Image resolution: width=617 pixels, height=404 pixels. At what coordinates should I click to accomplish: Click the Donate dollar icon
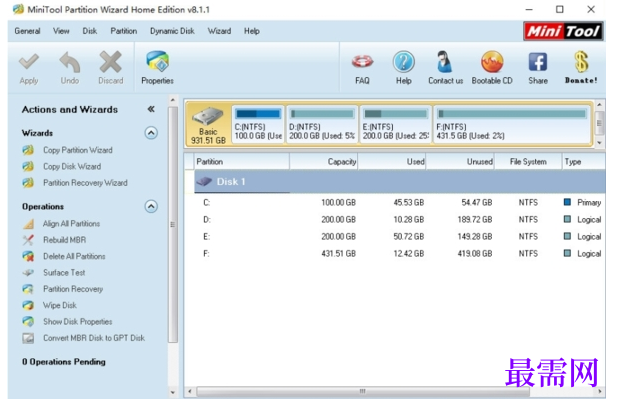point(581,62)
